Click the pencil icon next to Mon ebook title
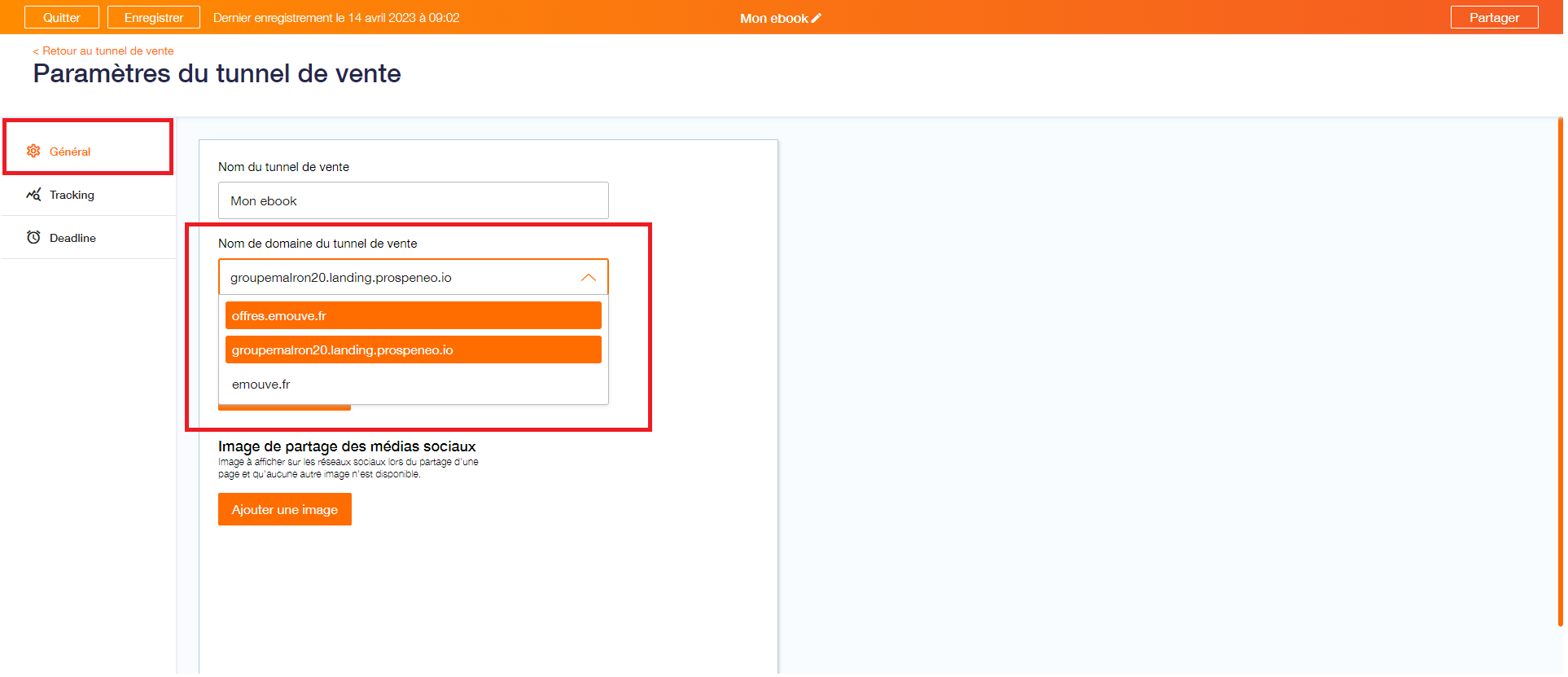 [817, 18]
